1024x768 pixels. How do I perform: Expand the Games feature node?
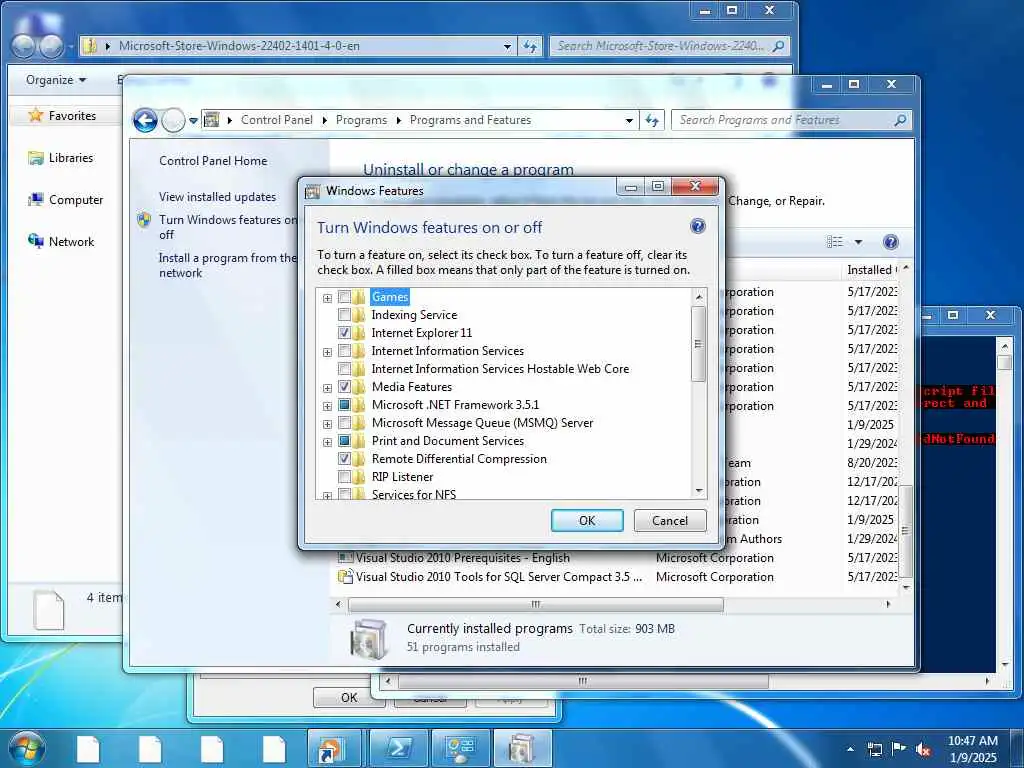coord(327,298)
